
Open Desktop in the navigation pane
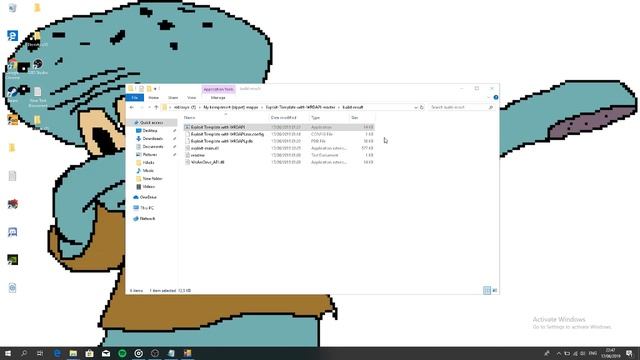pyautogui.click(x=150, y=131)
